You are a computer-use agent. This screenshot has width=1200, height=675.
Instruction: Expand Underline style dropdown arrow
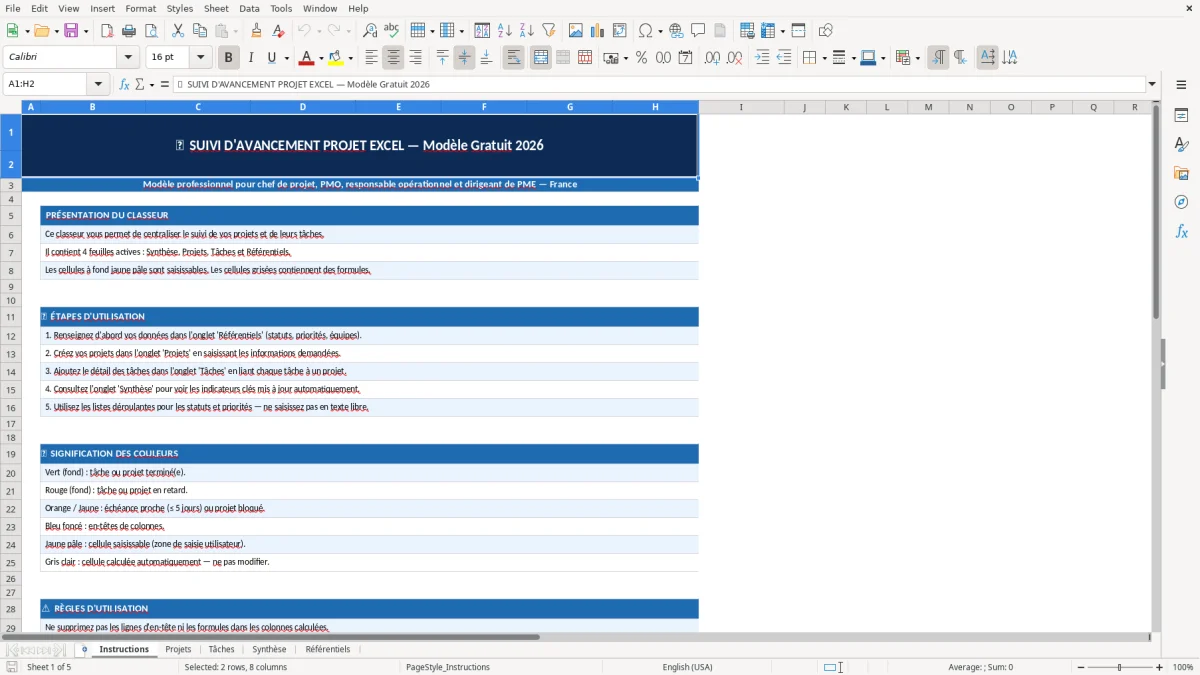coord(286,58)
